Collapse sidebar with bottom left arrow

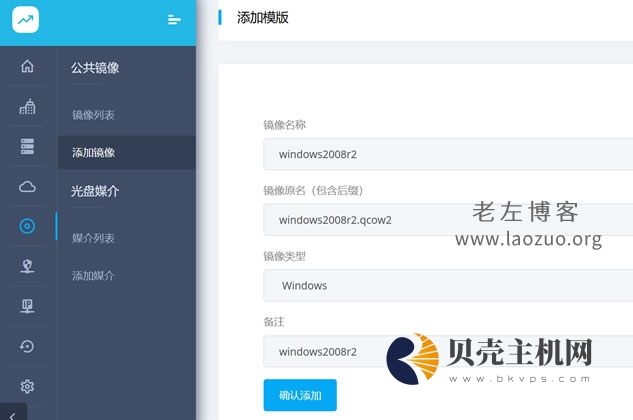click(12, 411)
